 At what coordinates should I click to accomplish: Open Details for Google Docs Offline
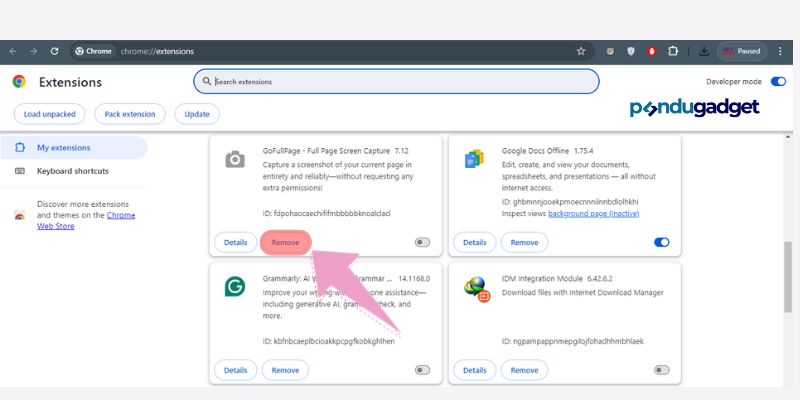474,242
